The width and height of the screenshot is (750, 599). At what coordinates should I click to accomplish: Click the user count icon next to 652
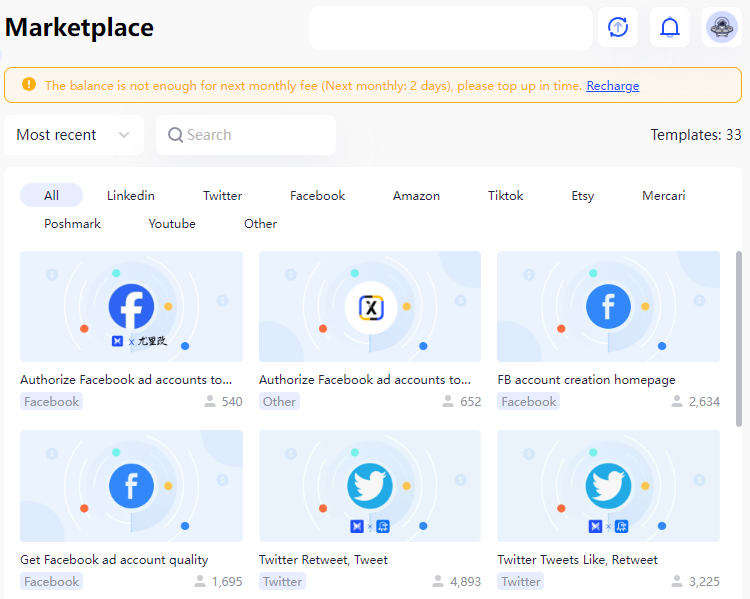448,401
